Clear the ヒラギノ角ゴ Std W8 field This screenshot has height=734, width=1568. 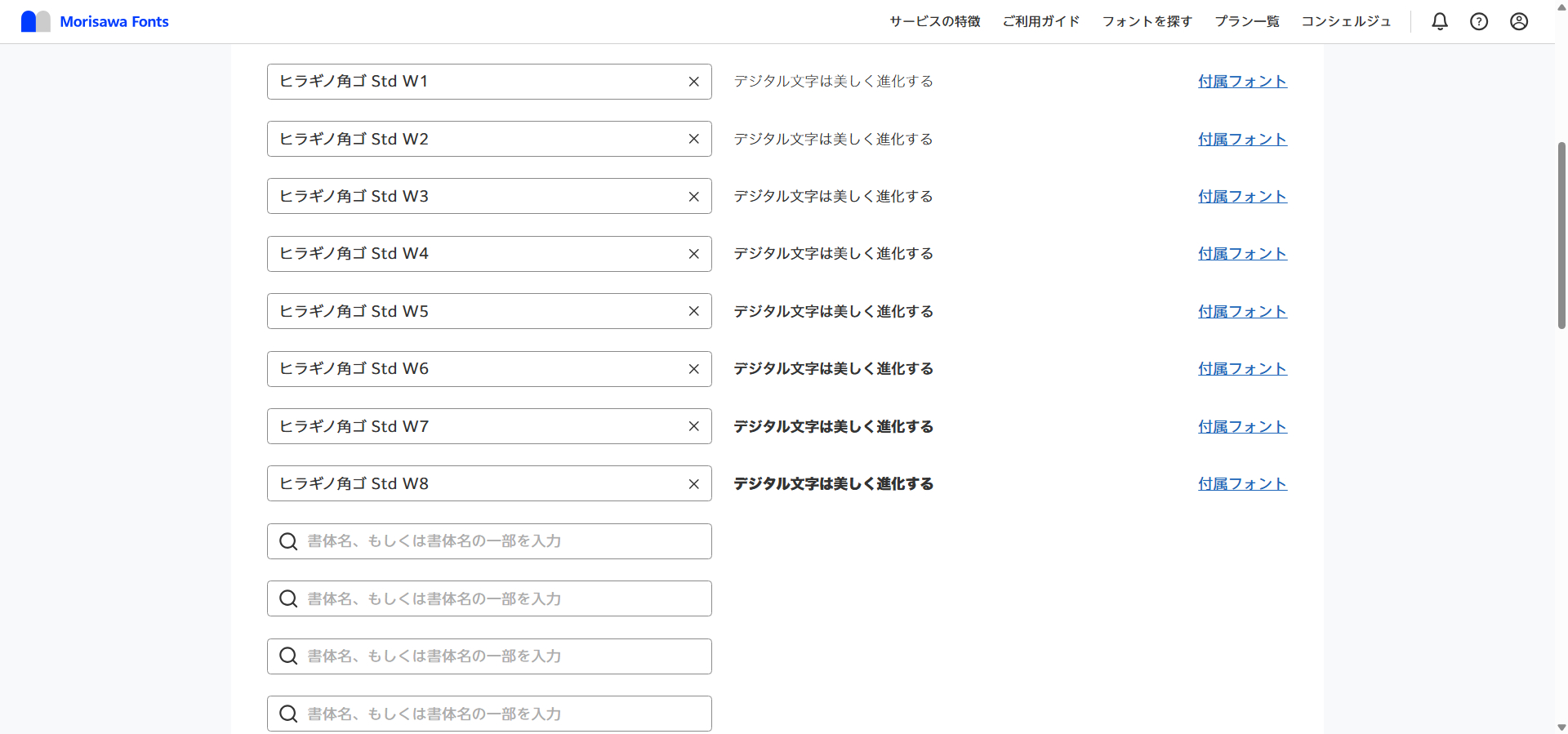pos(693,484)
